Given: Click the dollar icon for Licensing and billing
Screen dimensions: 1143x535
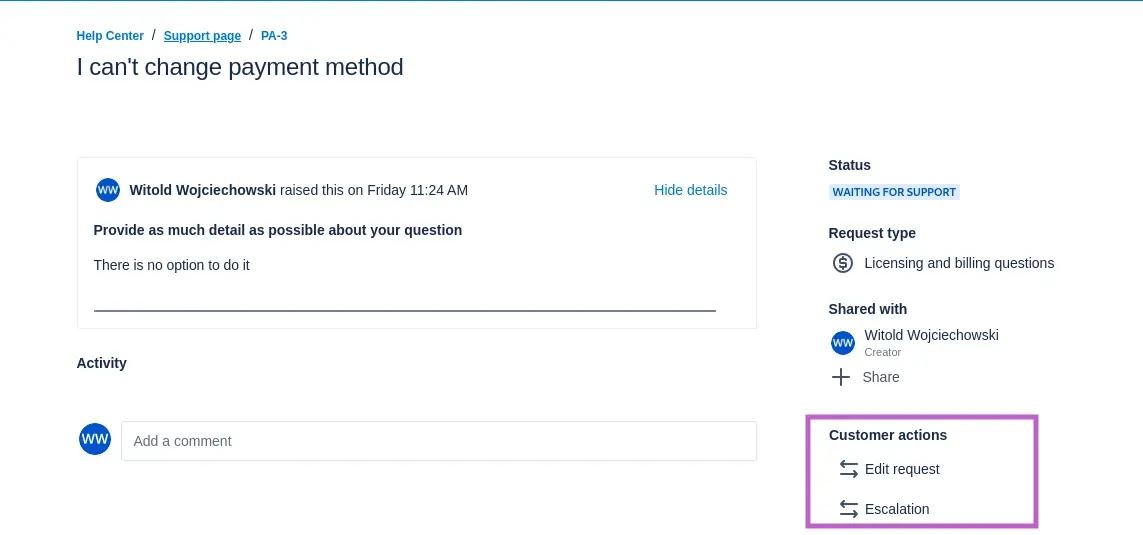Looking at the screenshot, I should pyautogui.click(x=843, y=263).
